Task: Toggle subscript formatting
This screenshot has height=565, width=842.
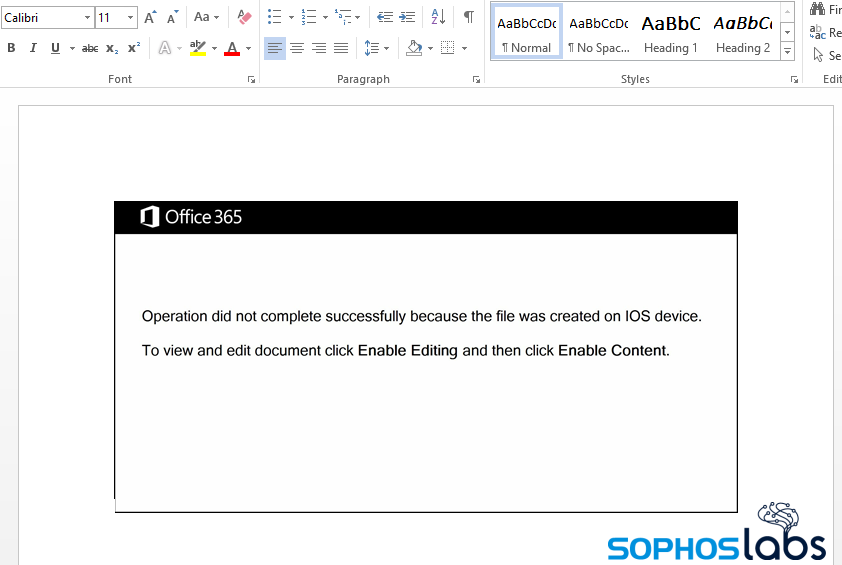Action: 112,48
